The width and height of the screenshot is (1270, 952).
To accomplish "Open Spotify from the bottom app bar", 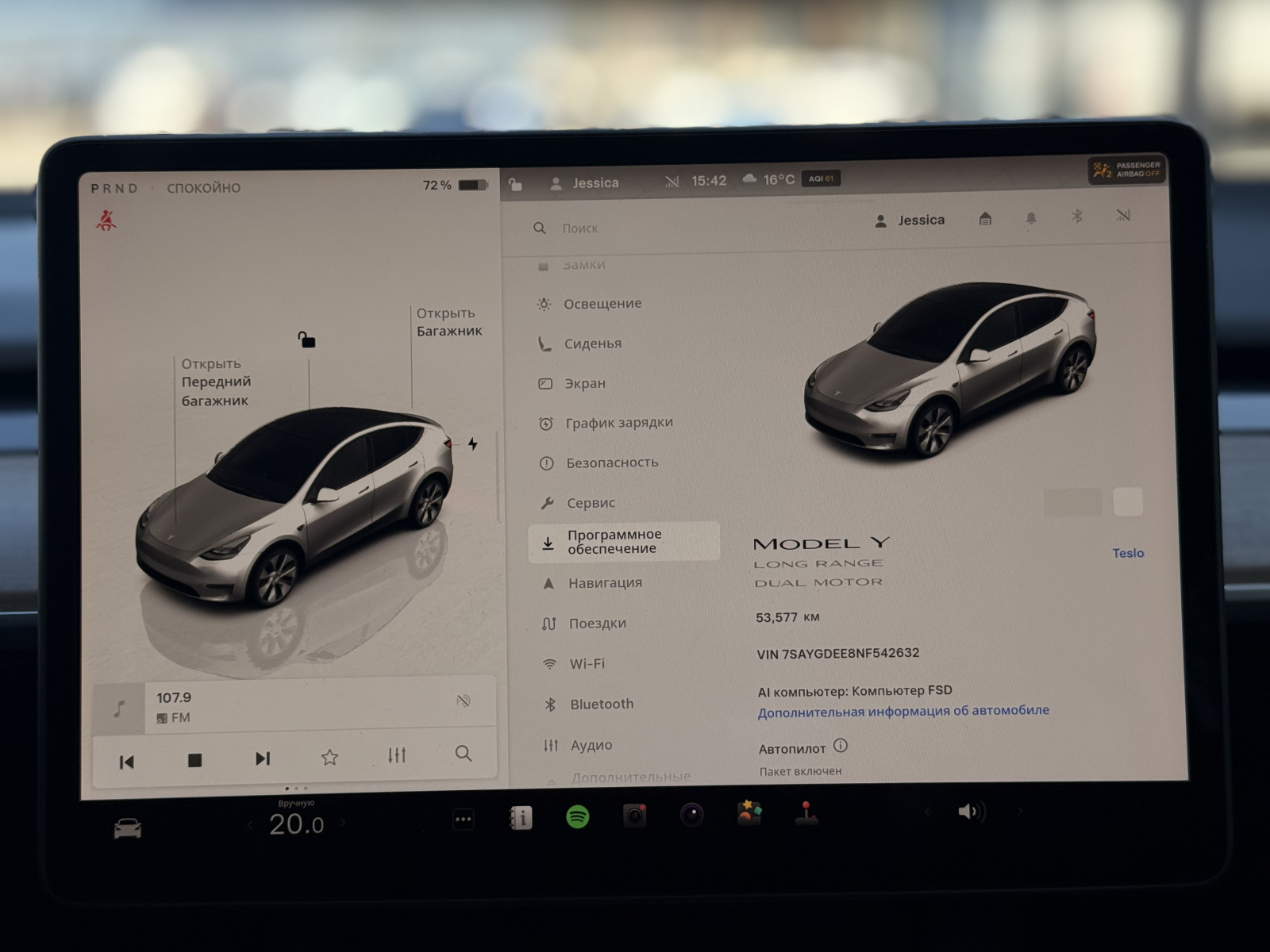I will click(577, 816).
